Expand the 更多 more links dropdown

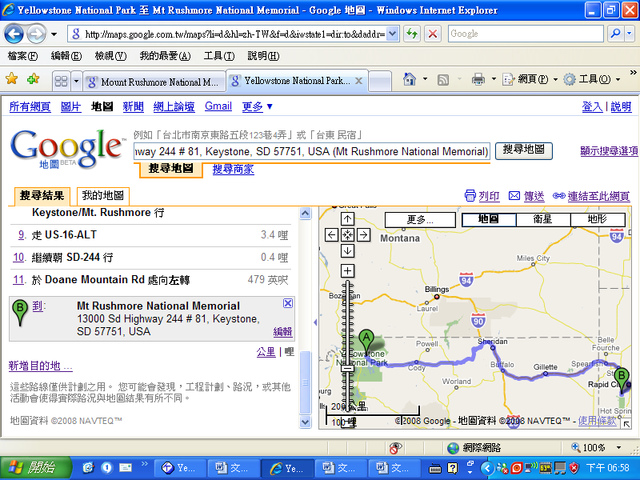point(257,107)
